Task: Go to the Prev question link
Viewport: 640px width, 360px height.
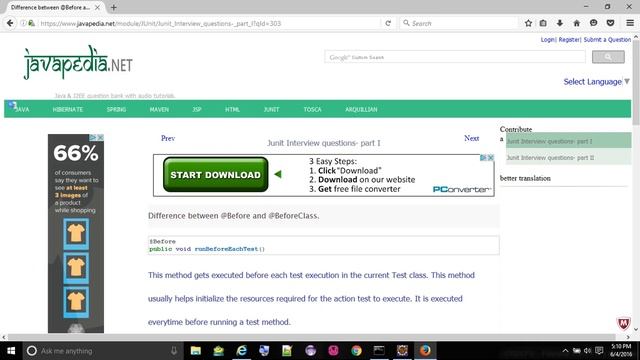Action: point(168,138)
